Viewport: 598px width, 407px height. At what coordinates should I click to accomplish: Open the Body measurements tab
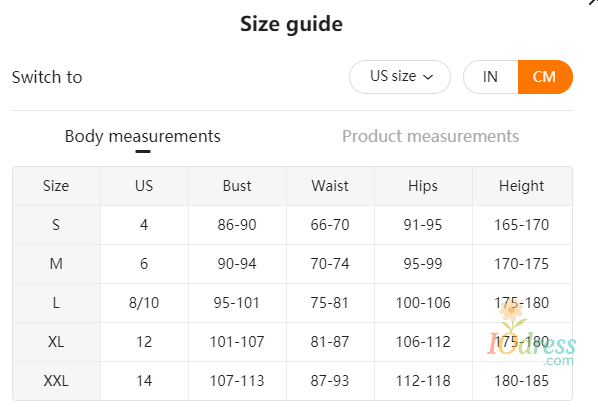click(143, 137)
